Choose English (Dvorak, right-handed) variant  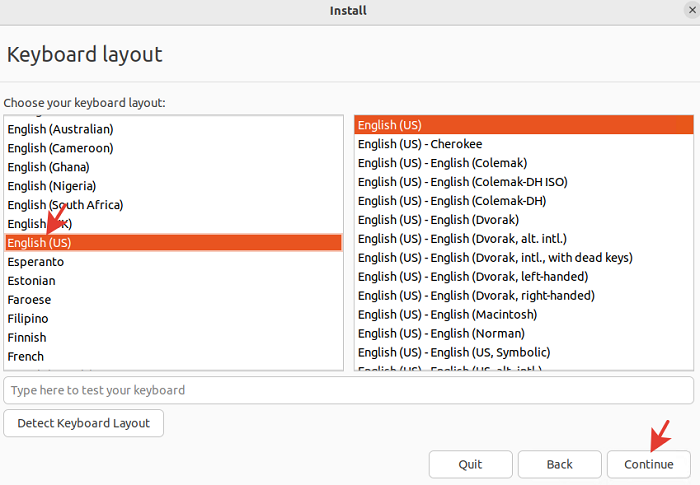524,296
